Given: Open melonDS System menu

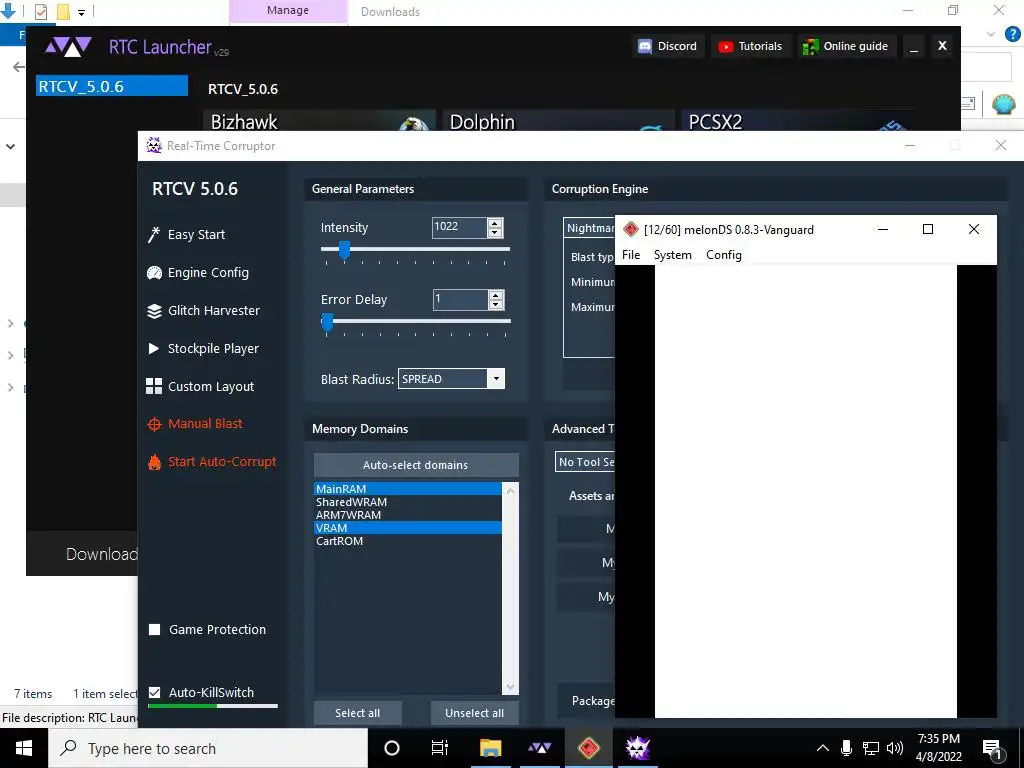Looking at the screenshot, I should [673, 255].
